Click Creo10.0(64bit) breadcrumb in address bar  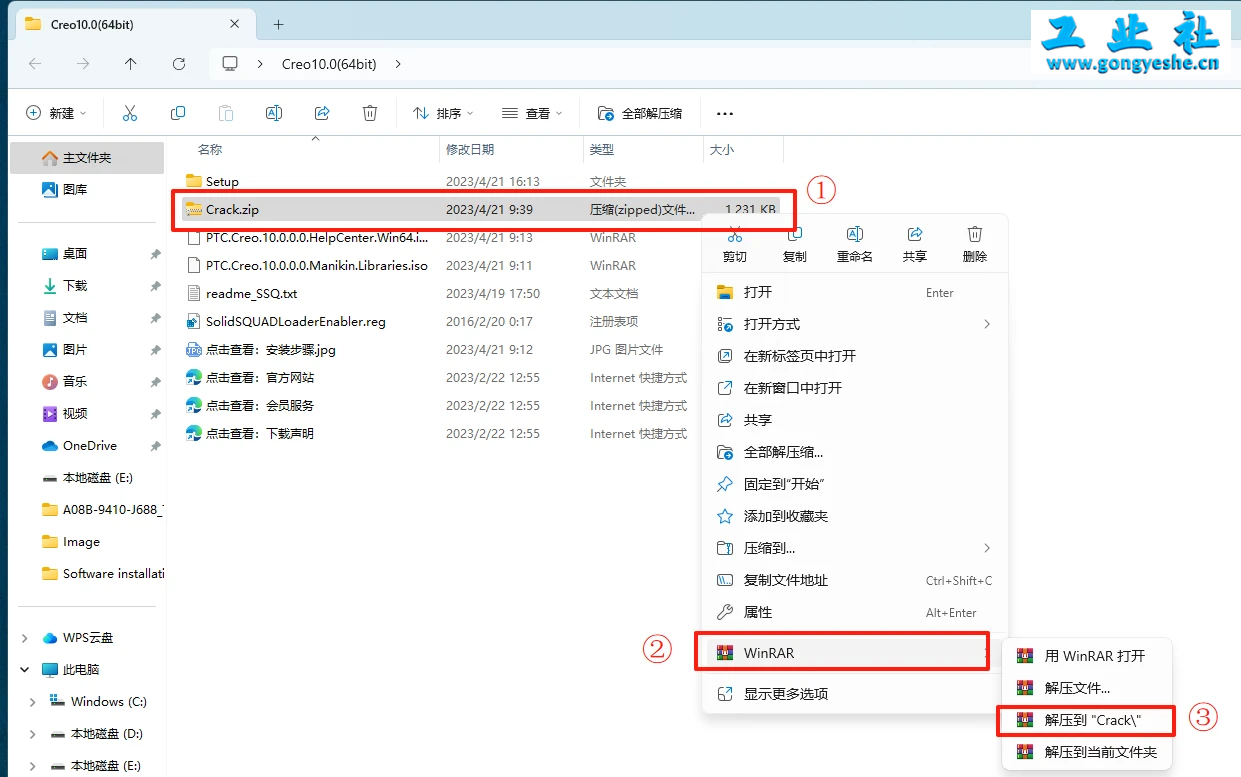(329, 64)
